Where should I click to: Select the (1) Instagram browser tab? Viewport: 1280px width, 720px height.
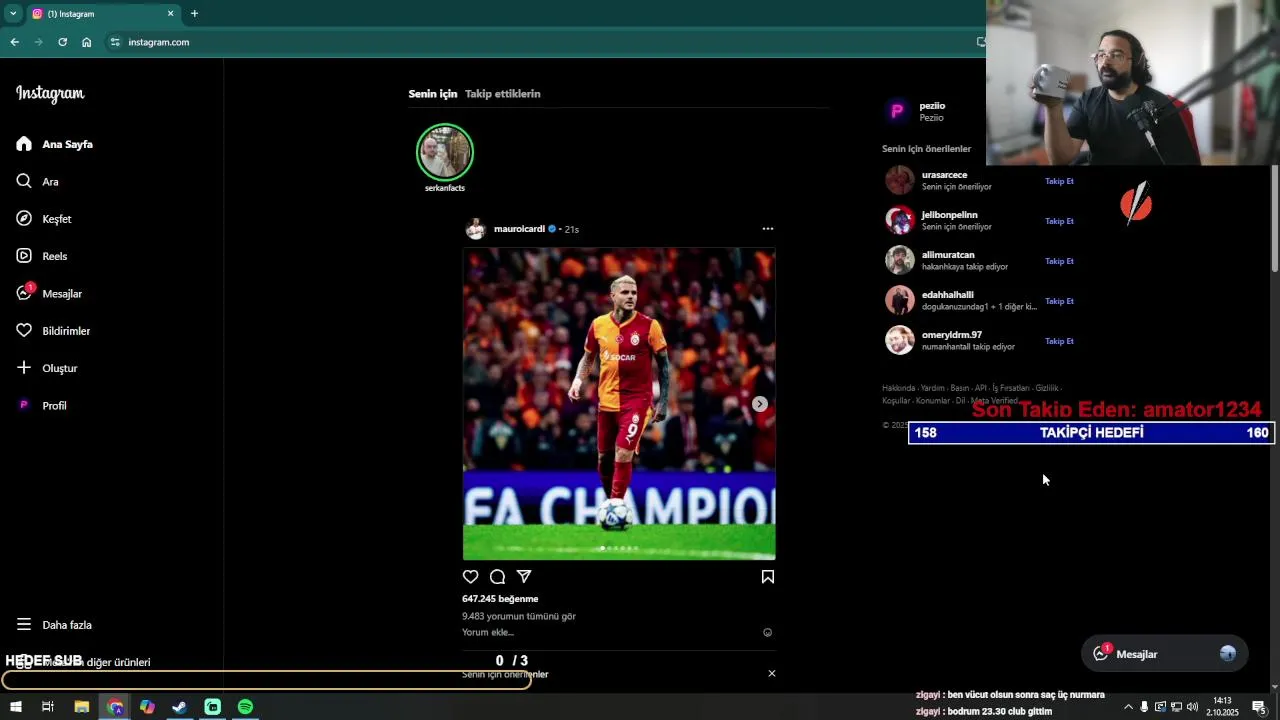(x=103, y=14)
